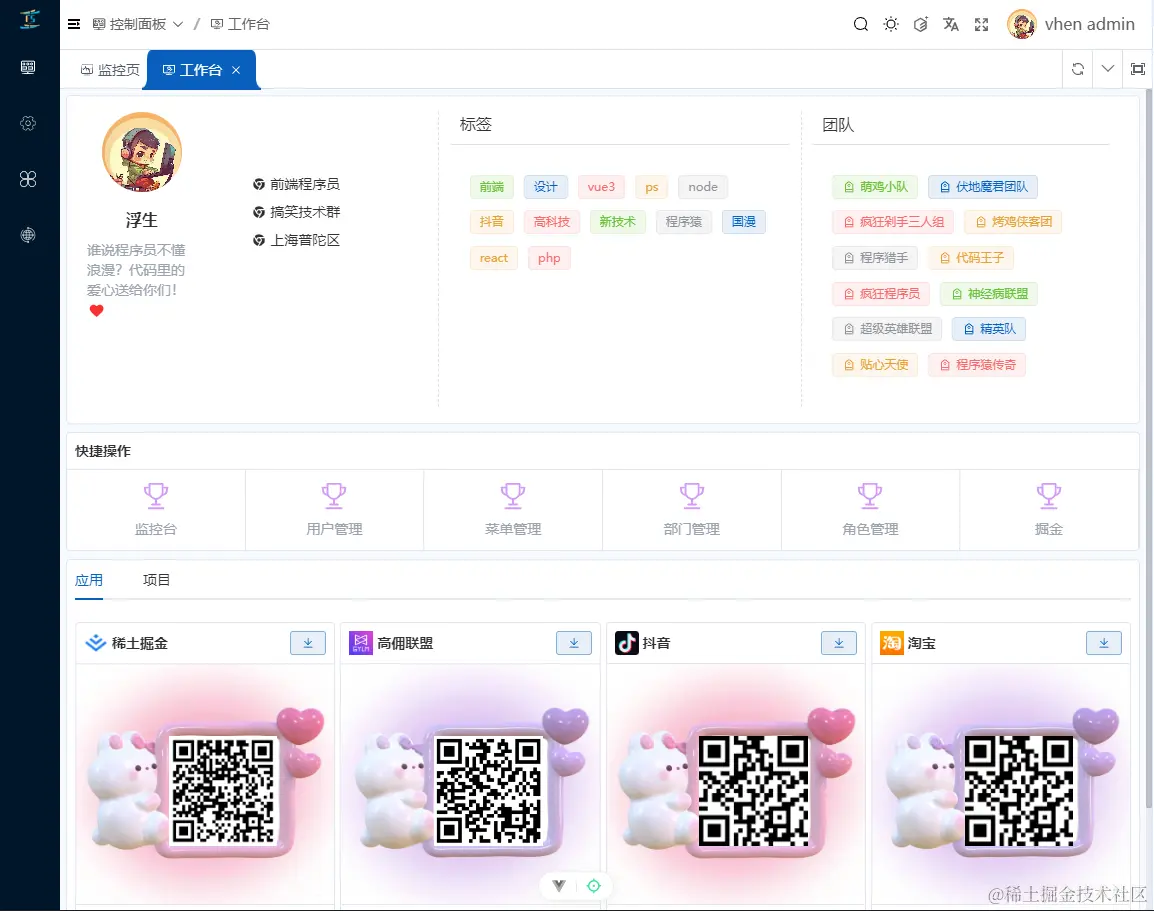The width and height of the screenshot is (1154, 911).
Task: Open vhen admin user menu
Action: pyautogui.click(x=1071, y=24)
